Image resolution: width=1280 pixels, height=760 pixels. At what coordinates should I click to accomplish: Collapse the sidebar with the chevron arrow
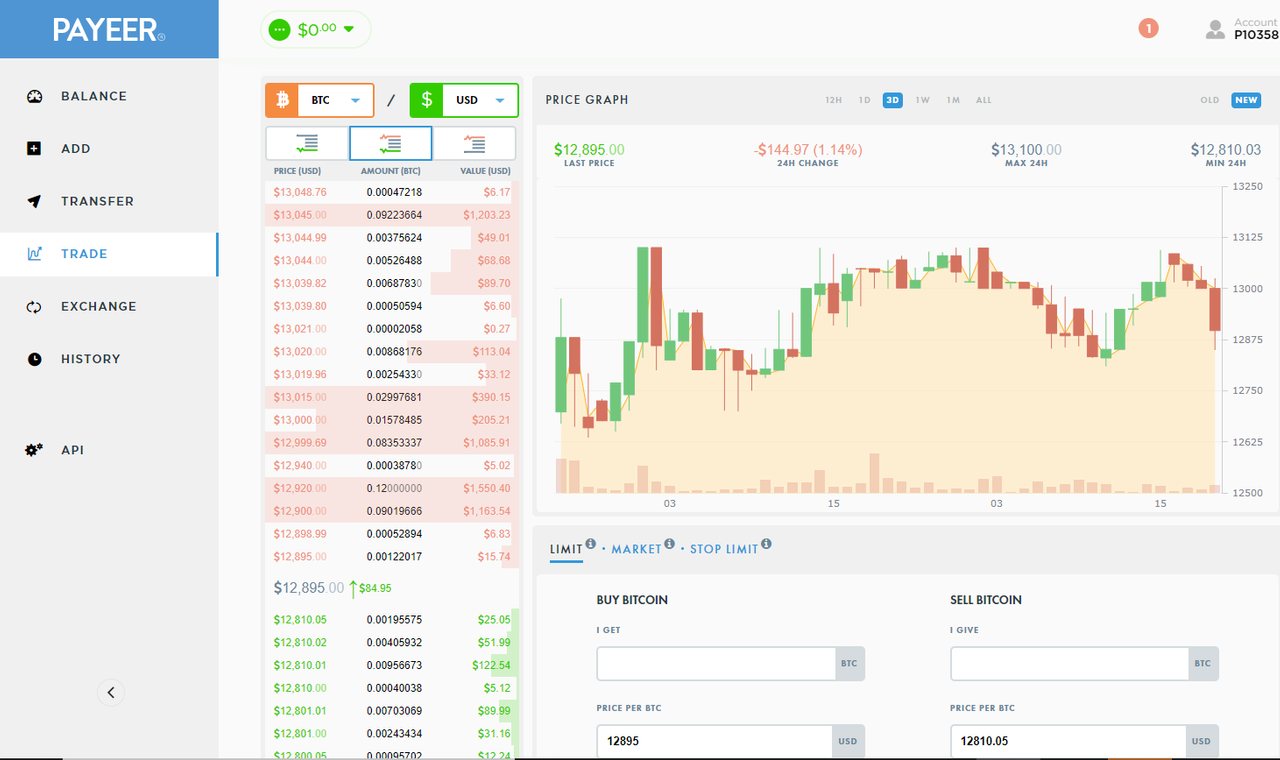coord(111,692)
